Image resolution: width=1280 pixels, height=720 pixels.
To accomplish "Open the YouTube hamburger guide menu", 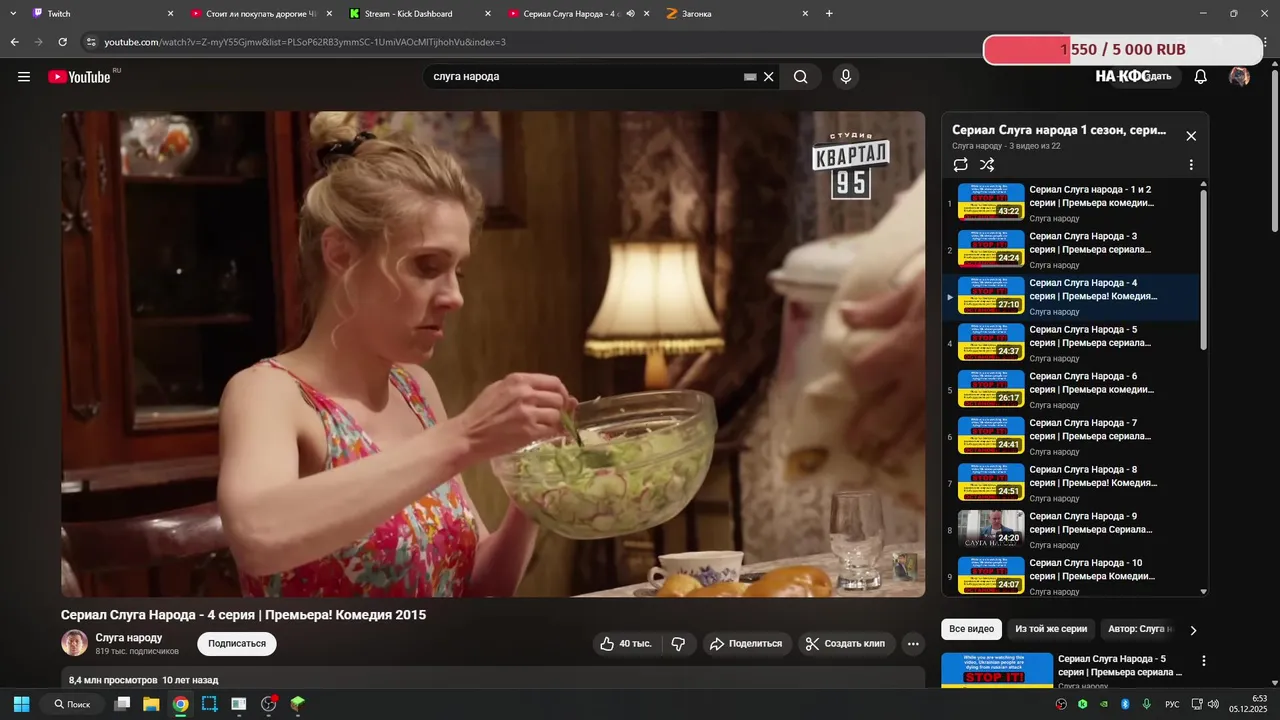I will 24,77.
